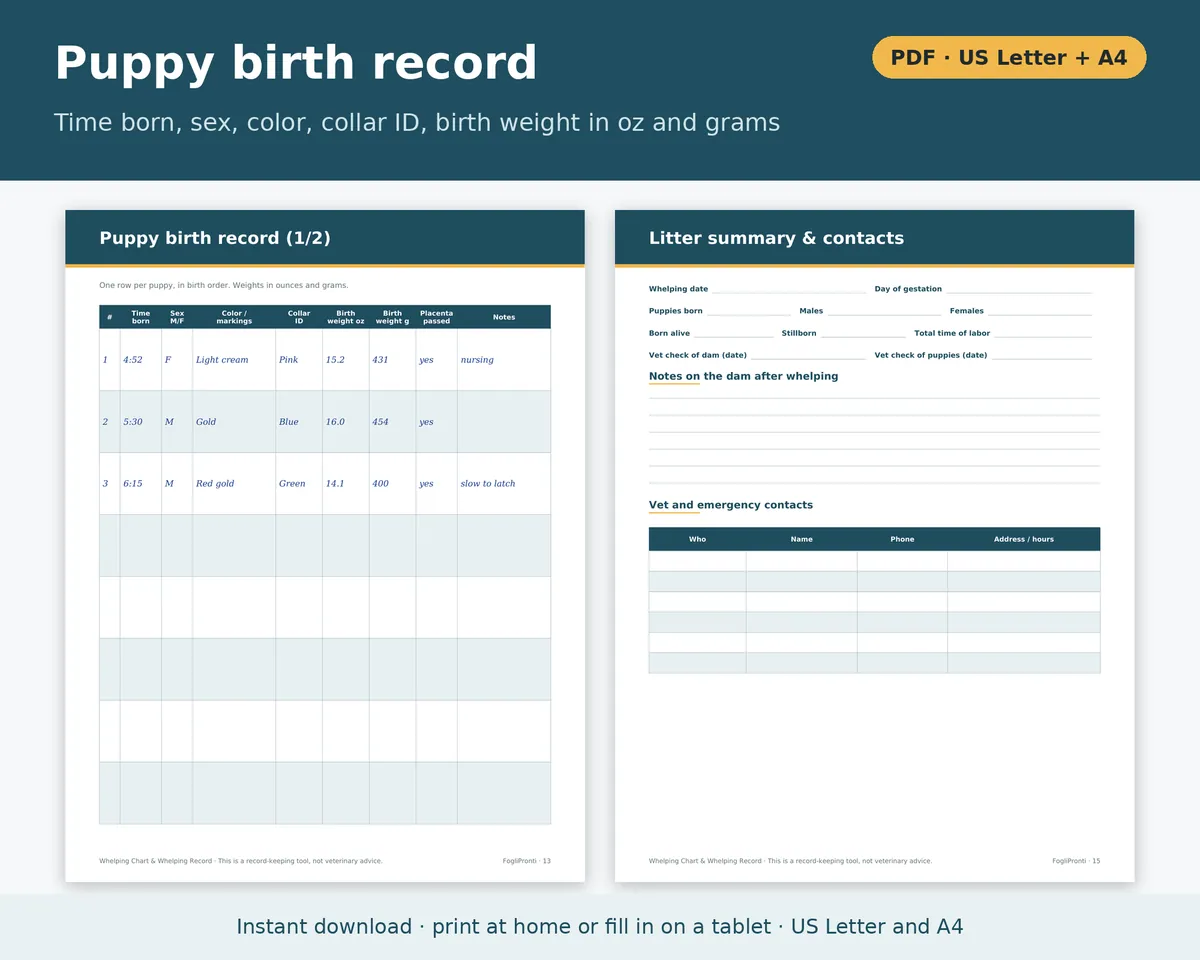Click the PDF · US Letter + A4 badge
The image size is (1200, 960).
tap(1009, 57)
